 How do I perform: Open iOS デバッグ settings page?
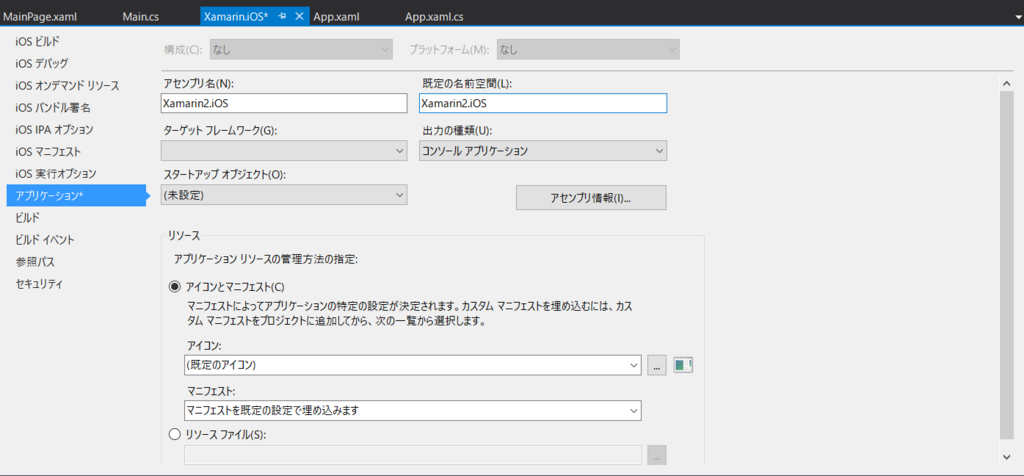pos(42,63)
